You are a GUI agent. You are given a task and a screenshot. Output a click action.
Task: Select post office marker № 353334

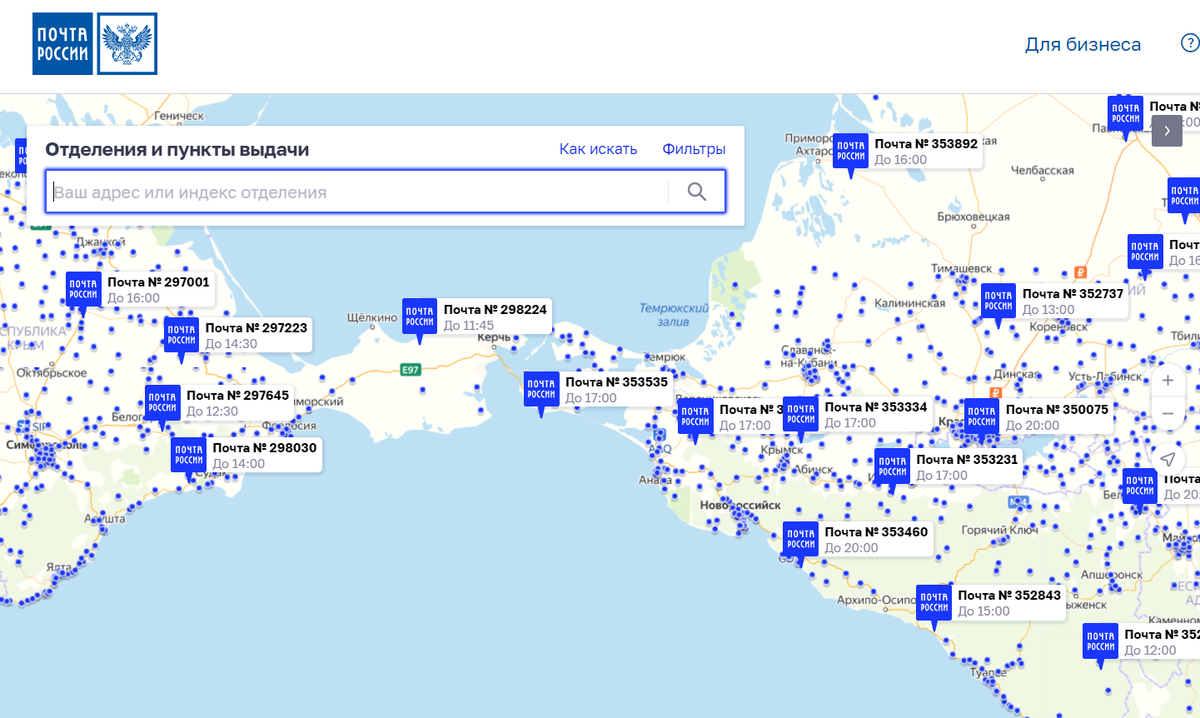[x=801, y=417]
